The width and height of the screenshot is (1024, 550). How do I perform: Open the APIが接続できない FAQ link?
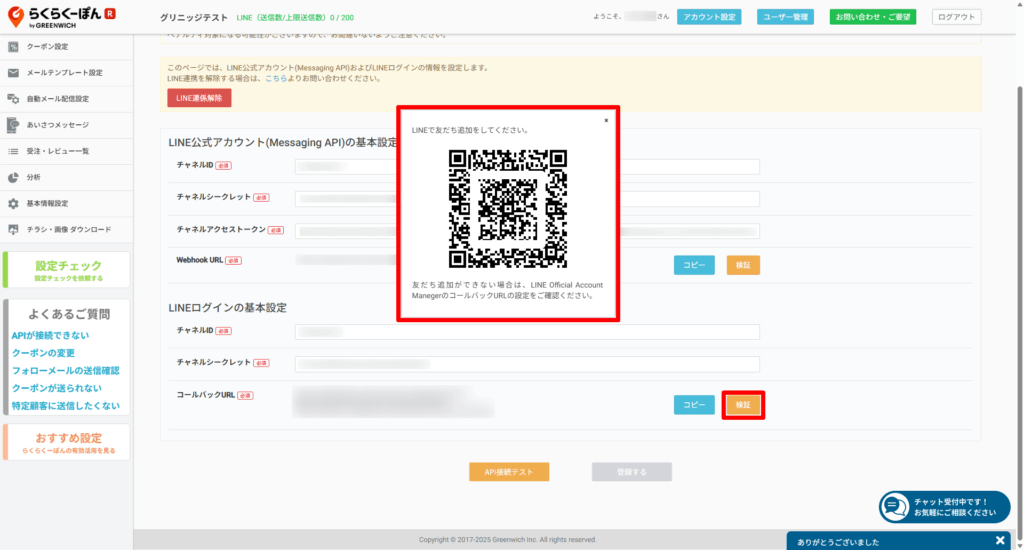[50, 335]
